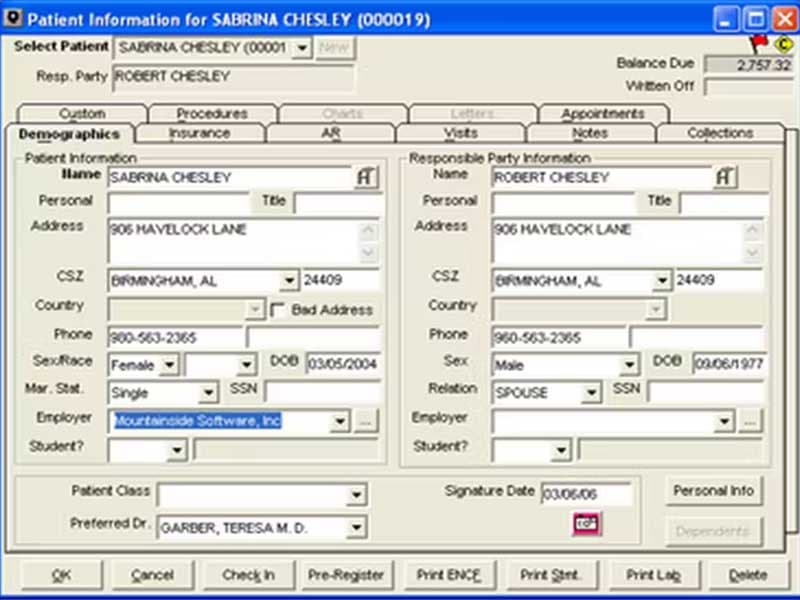Open patient employer browse ellipsis button
Image resolution: width=800 pixels, height=600 pixels.
click(x=365, y=422)
